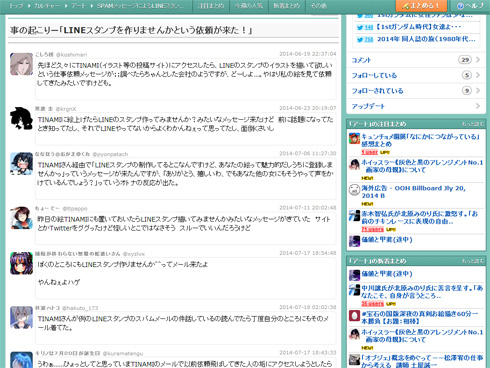
Task: Expand the フォローしている row chevron
Action: pyautogui.click(x=478, y=75)
